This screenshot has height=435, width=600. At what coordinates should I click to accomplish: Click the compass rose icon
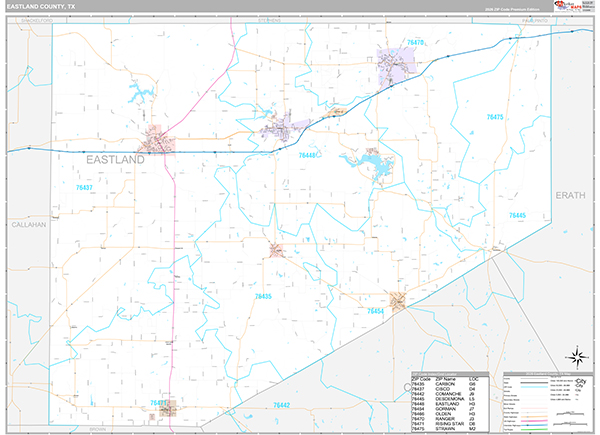(x=578, y=357)
